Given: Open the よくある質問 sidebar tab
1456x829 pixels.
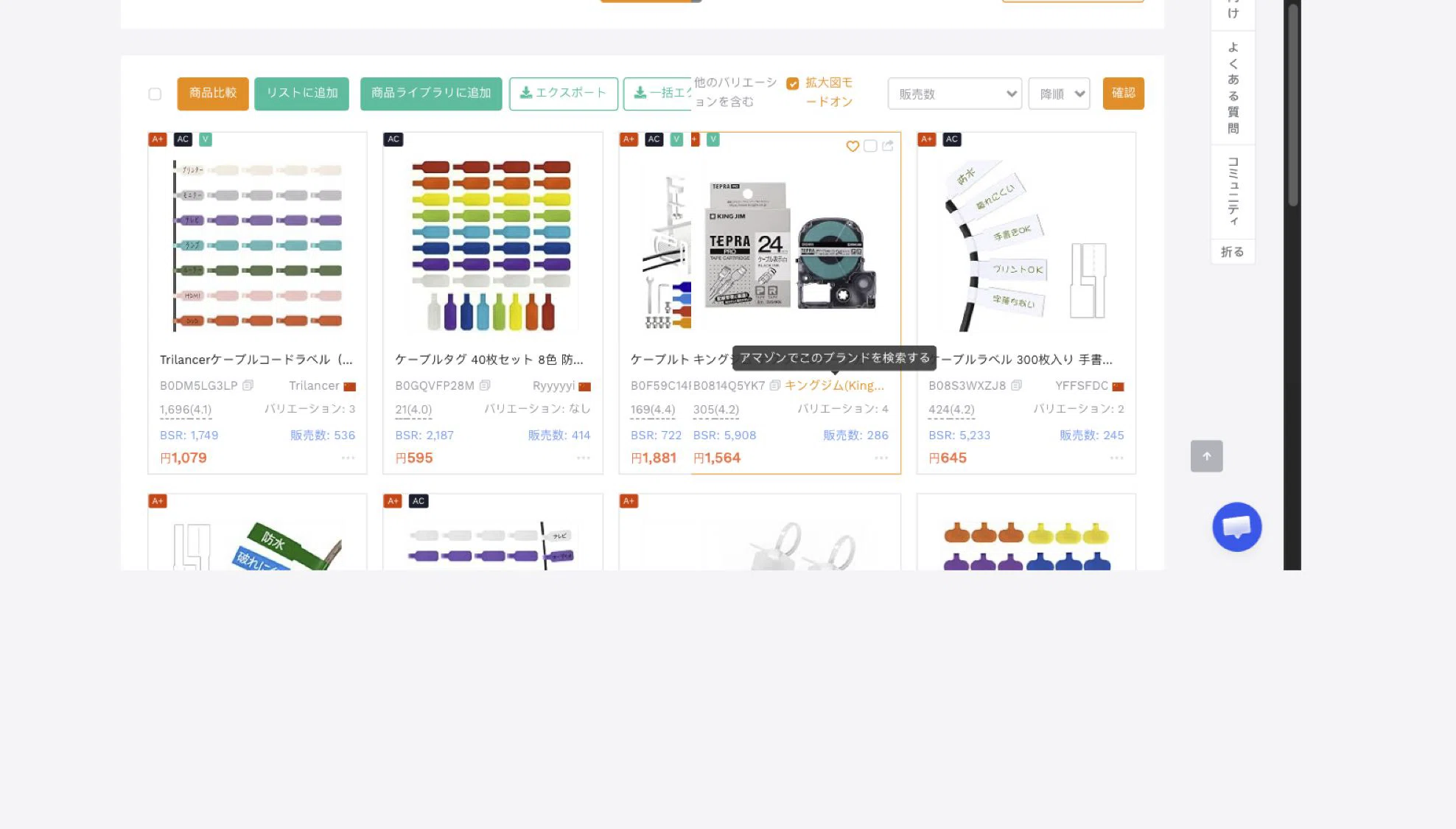Looking at the screenshot, I should [1233, 88].
